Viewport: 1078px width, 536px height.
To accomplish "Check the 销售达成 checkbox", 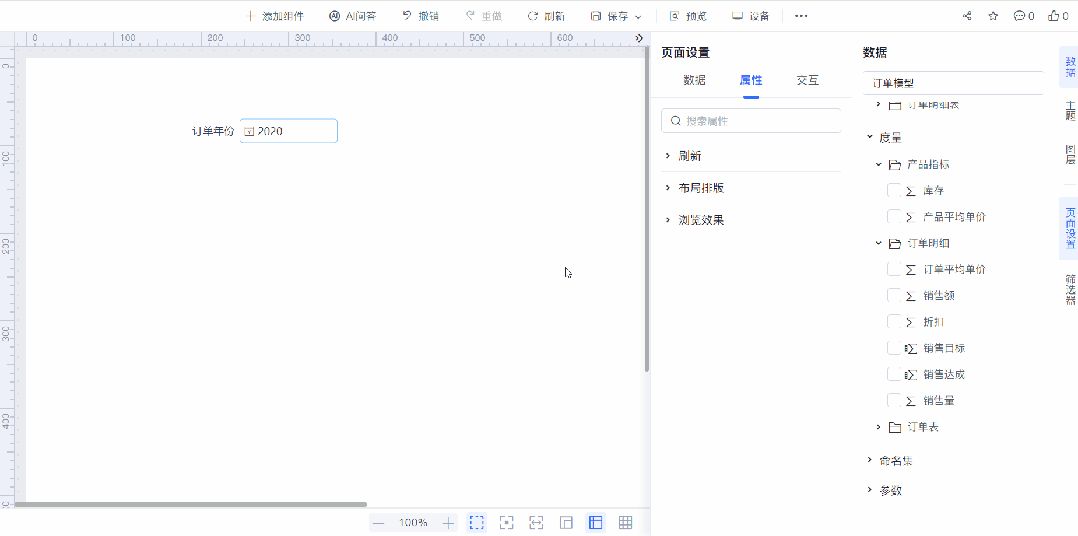I will [894, 375].
